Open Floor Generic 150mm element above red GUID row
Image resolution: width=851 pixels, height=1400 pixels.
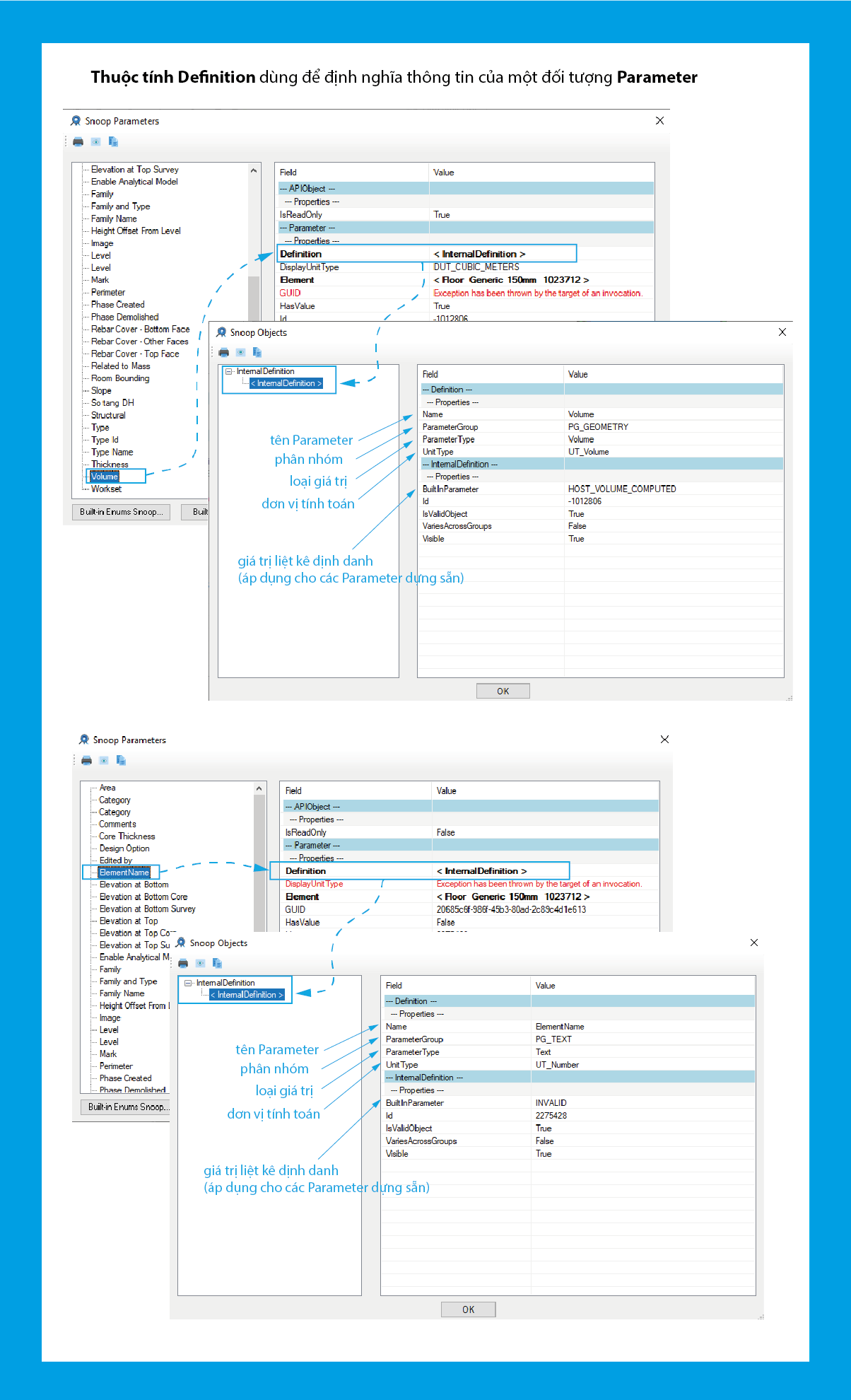click(x=511, y=280)
